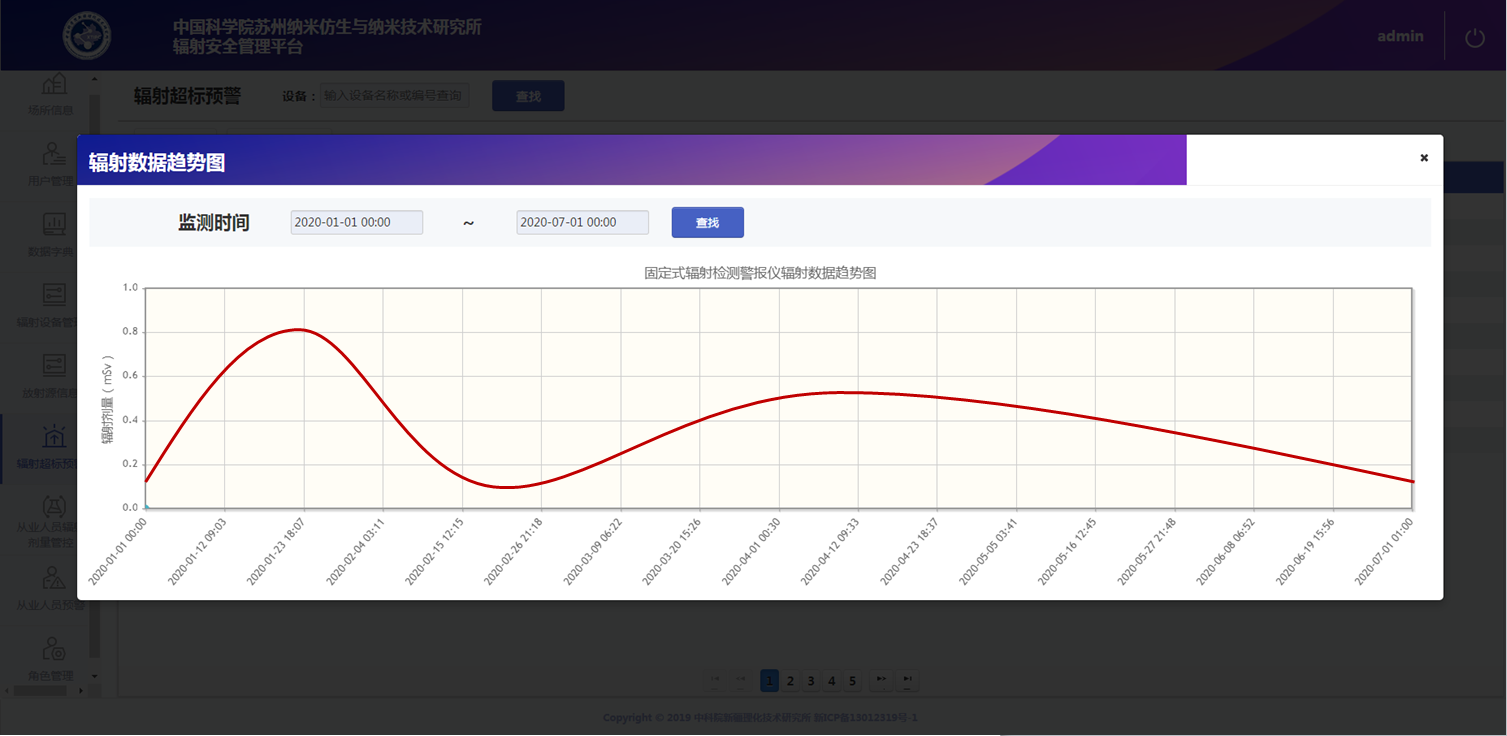Click the start time field 2020-01-01 00:00

[x=356, y=222]
